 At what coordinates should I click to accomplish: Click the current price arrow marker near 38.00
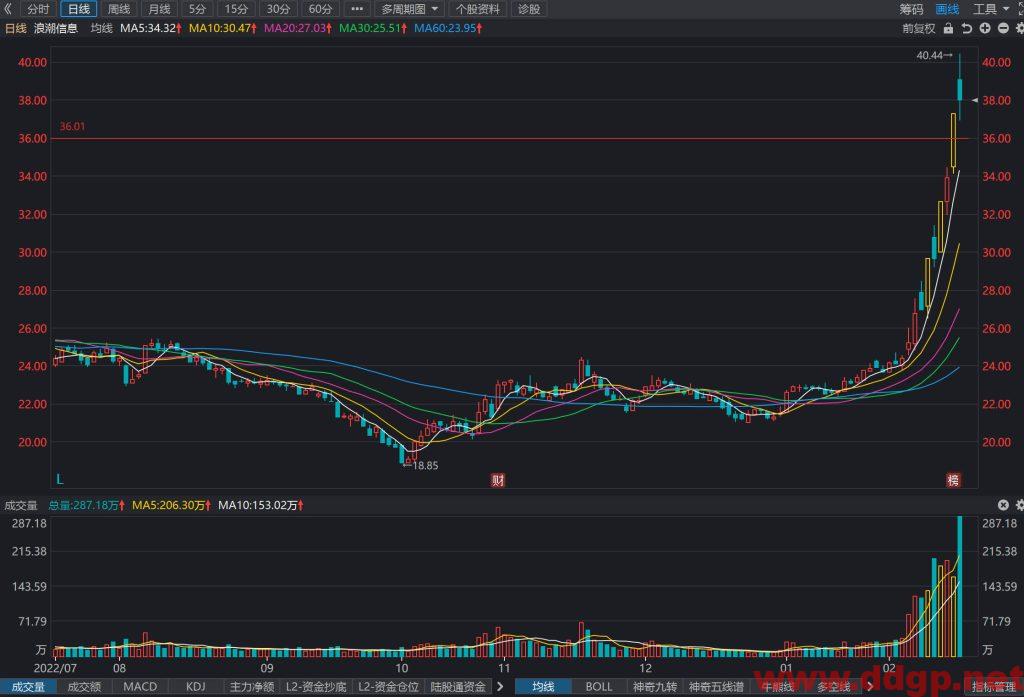click(x=974, y=101)
